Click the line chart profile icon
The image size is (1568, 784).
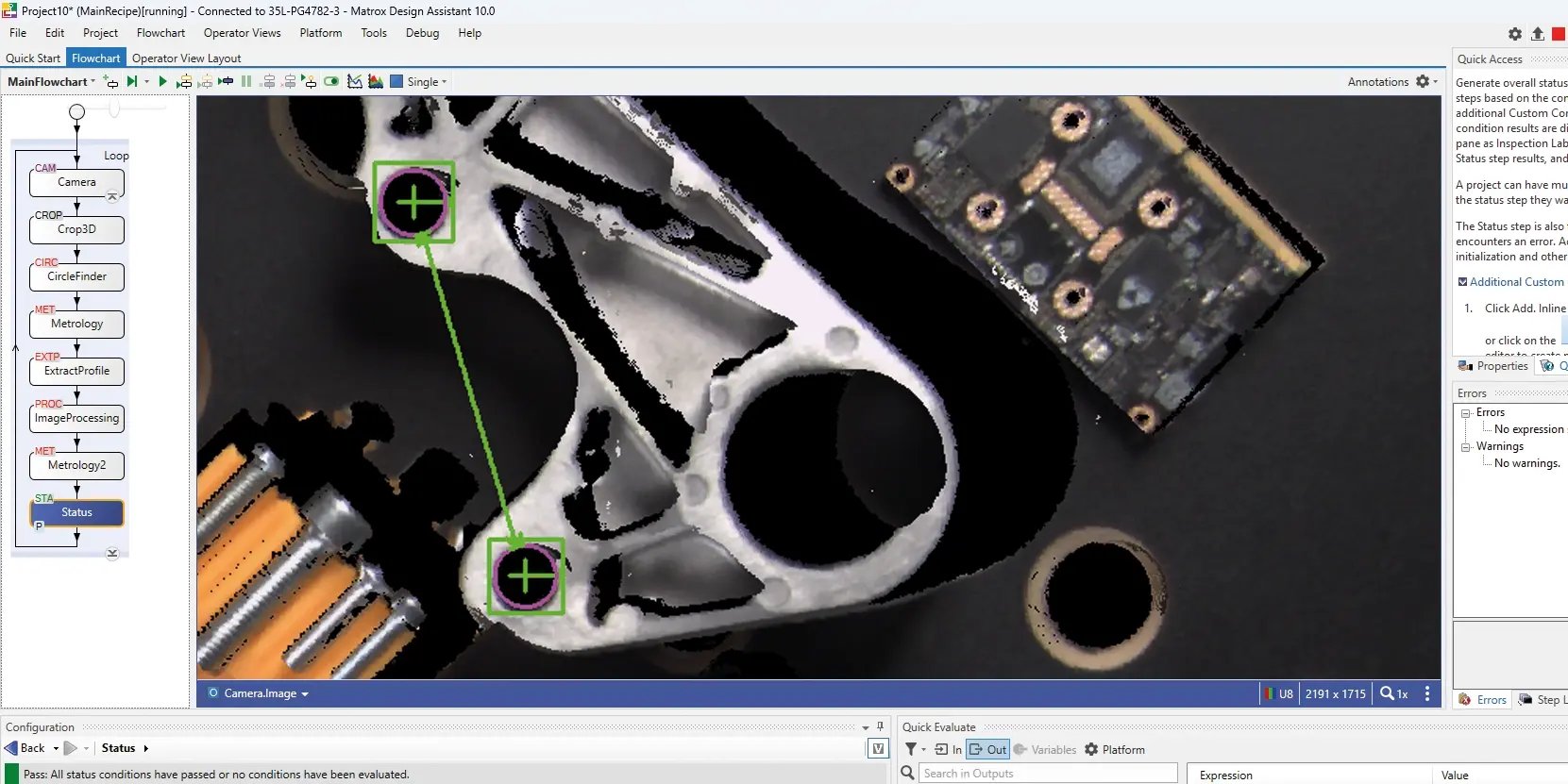point(355,81)
